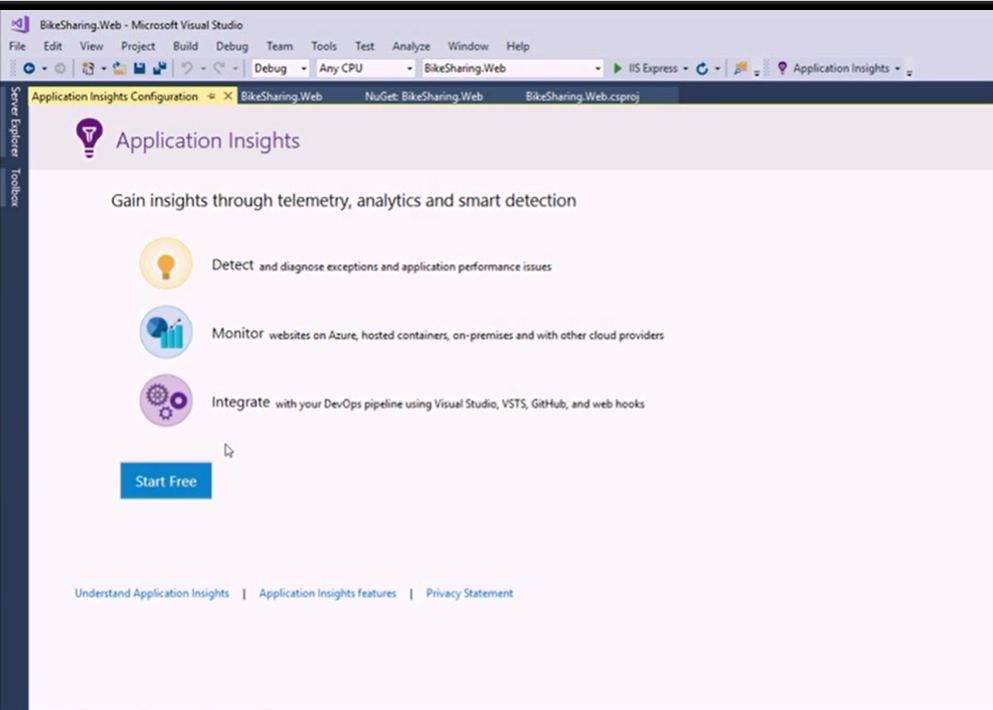The height and width of the screenshot is (710, 993).
Task: Open the Application Insights features link
Action: pyautogui.click(x=327, y=593)
